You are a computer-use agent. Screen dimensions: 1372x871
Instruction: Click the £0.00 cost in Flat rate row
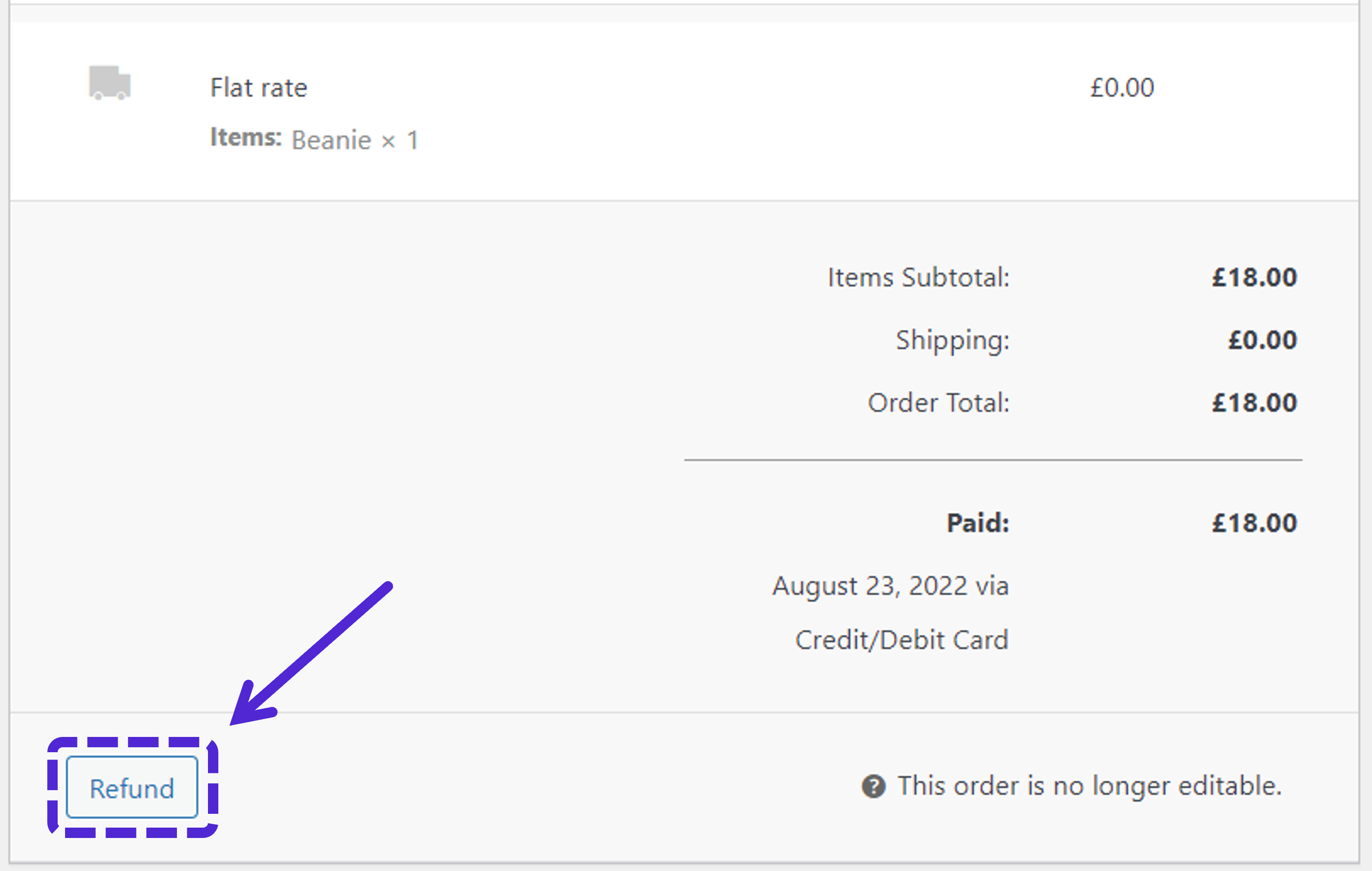[1122, 88]
